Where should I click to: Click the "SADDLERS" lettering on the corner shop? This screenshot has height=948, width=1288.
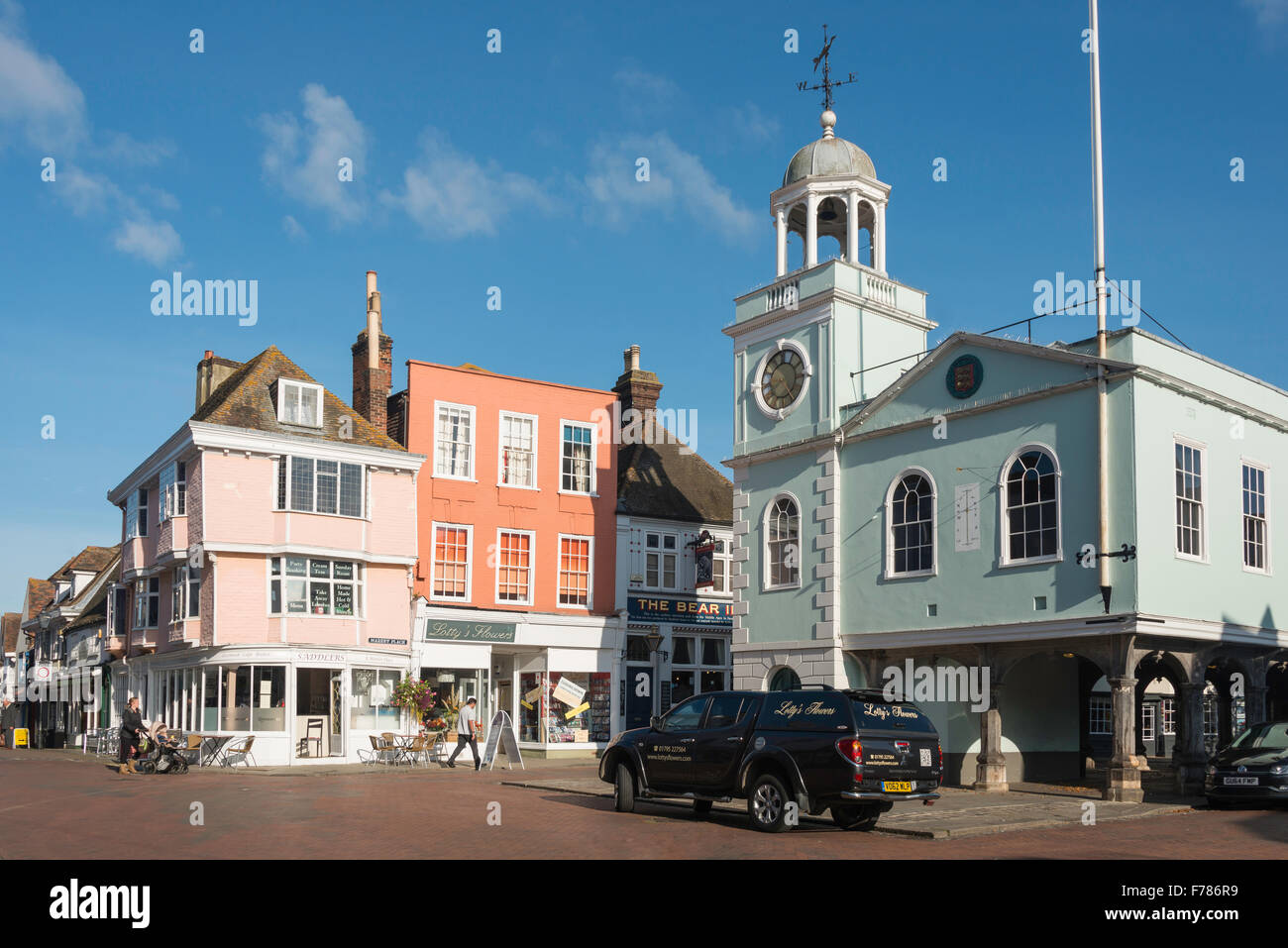(319, 657)
